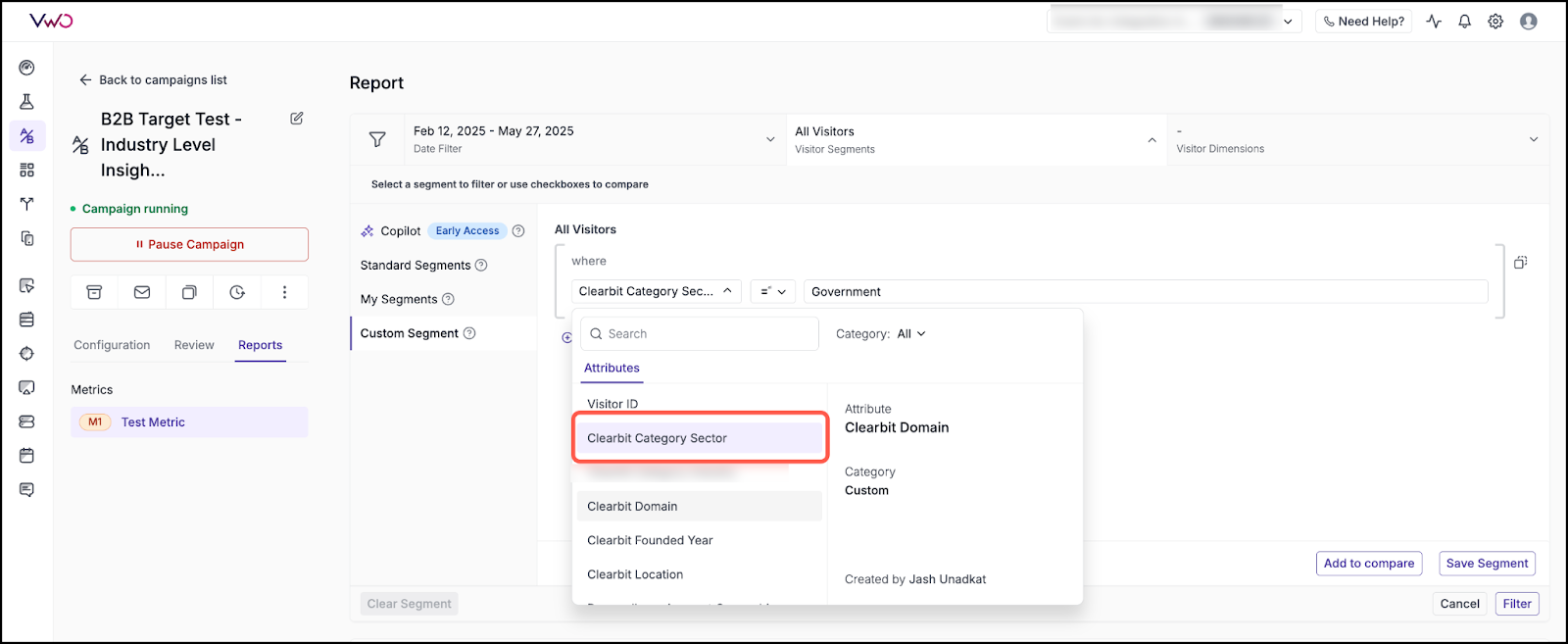This screenshot has height=644, width=1568.
Task: Open the account selector dropdown in header
Action: coord(1174,22)
